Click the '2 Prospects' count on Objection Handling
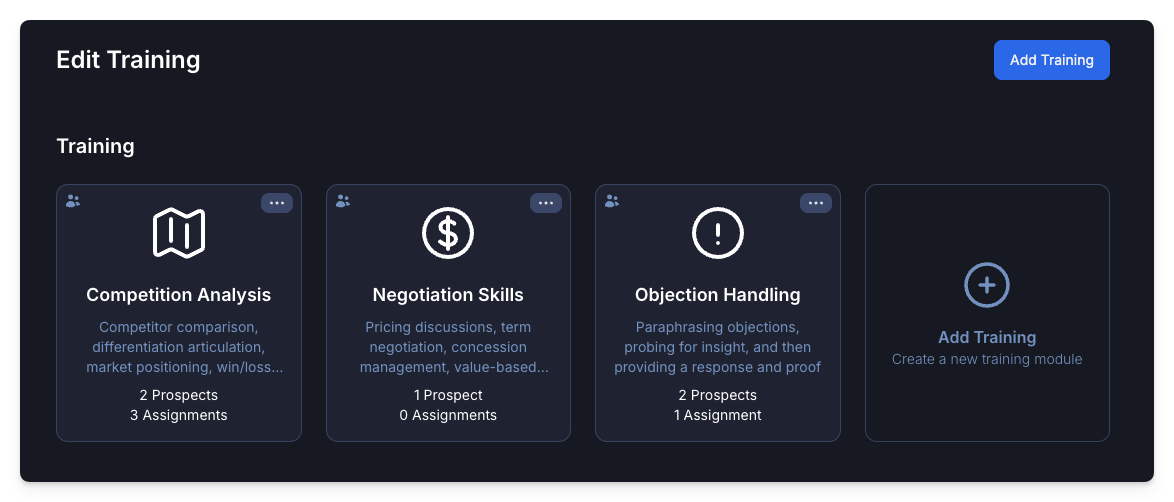Screen dimensions: 1174x502 718,395
